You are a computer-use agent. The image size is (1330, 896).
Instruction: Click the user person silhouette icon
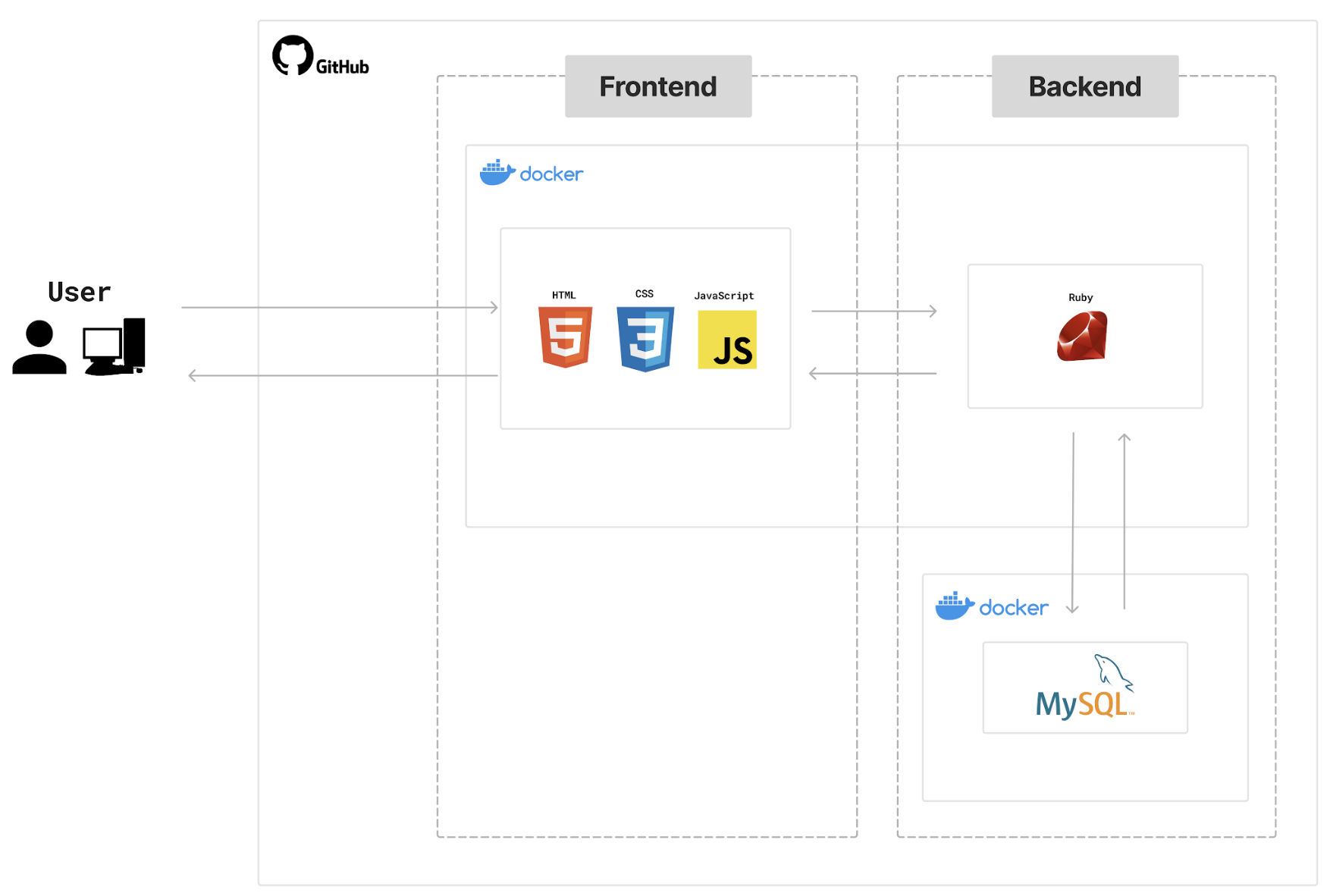pos(39,347)
